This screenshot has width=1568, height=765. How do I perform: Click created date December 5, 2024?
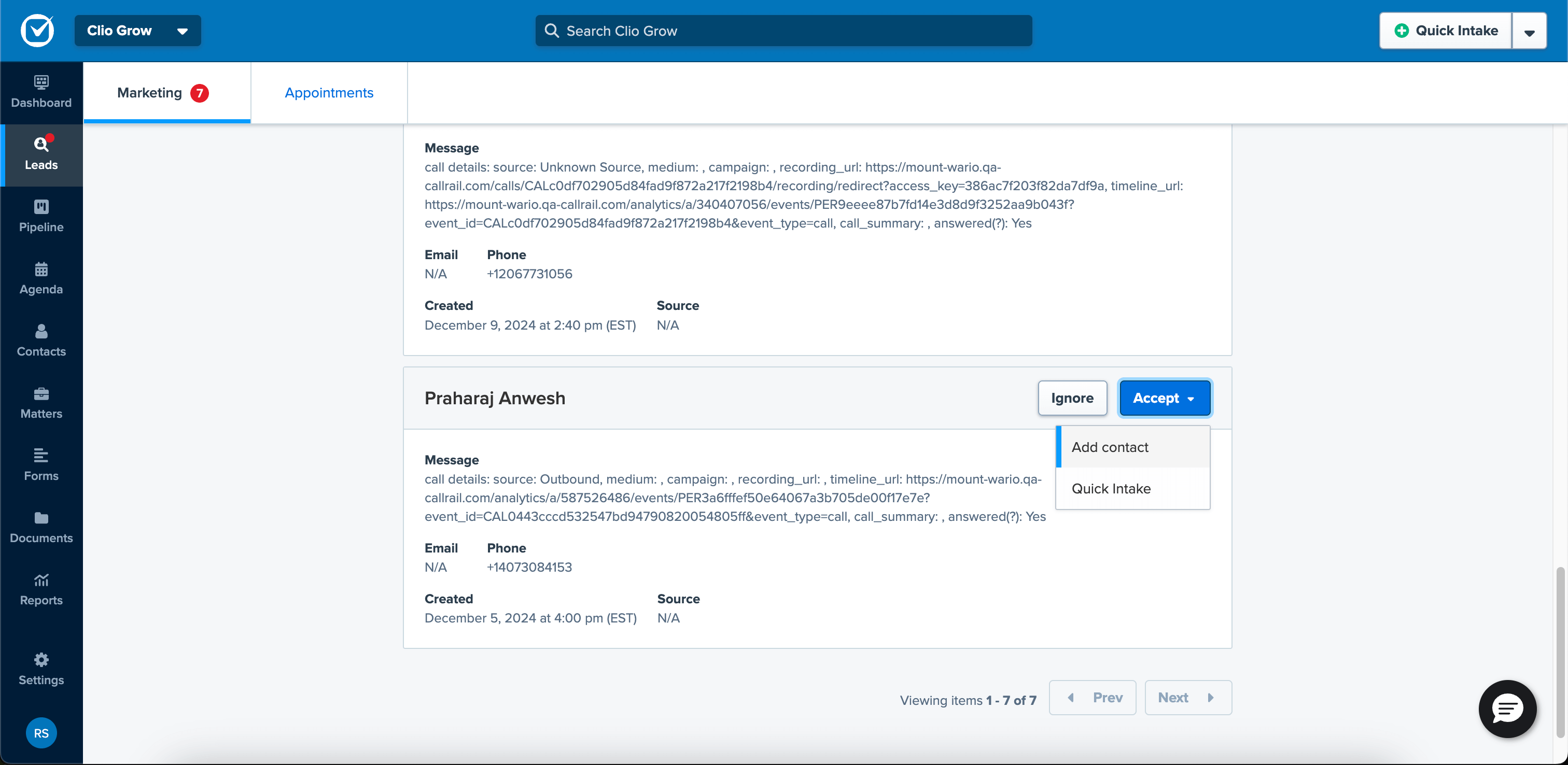530,618
